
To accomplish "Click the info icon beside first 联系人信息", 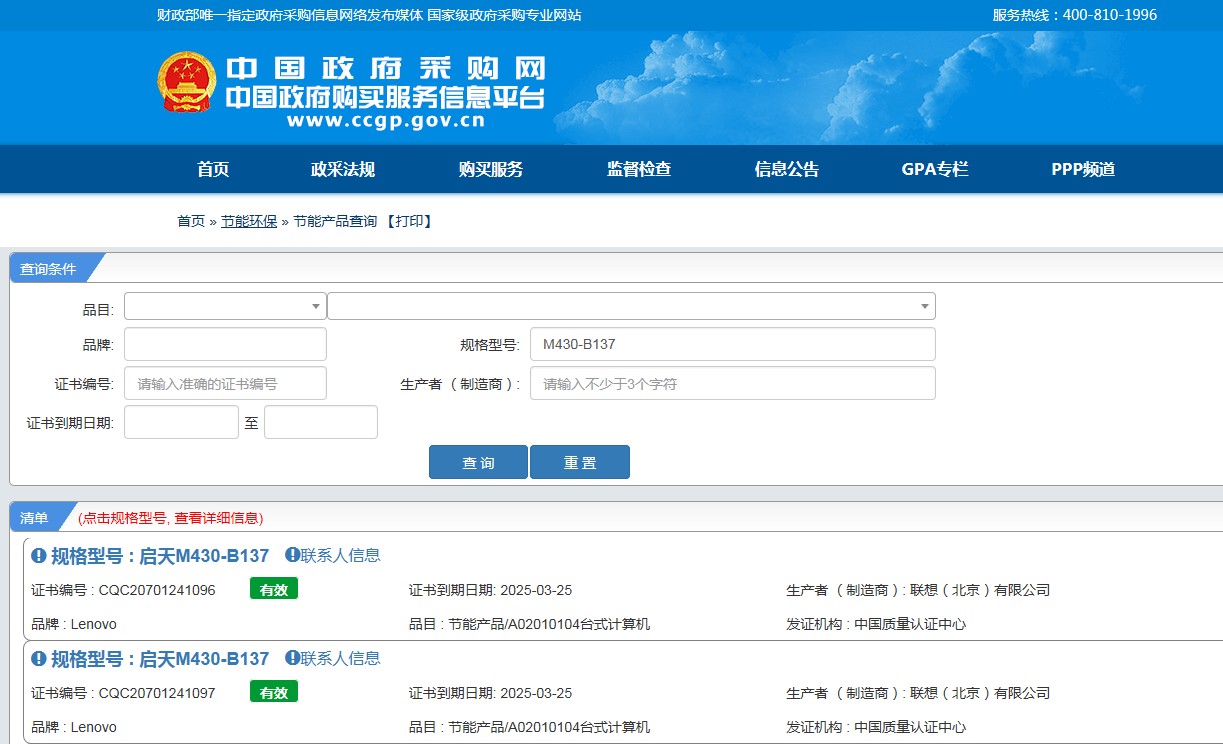I will coord(292,555).
